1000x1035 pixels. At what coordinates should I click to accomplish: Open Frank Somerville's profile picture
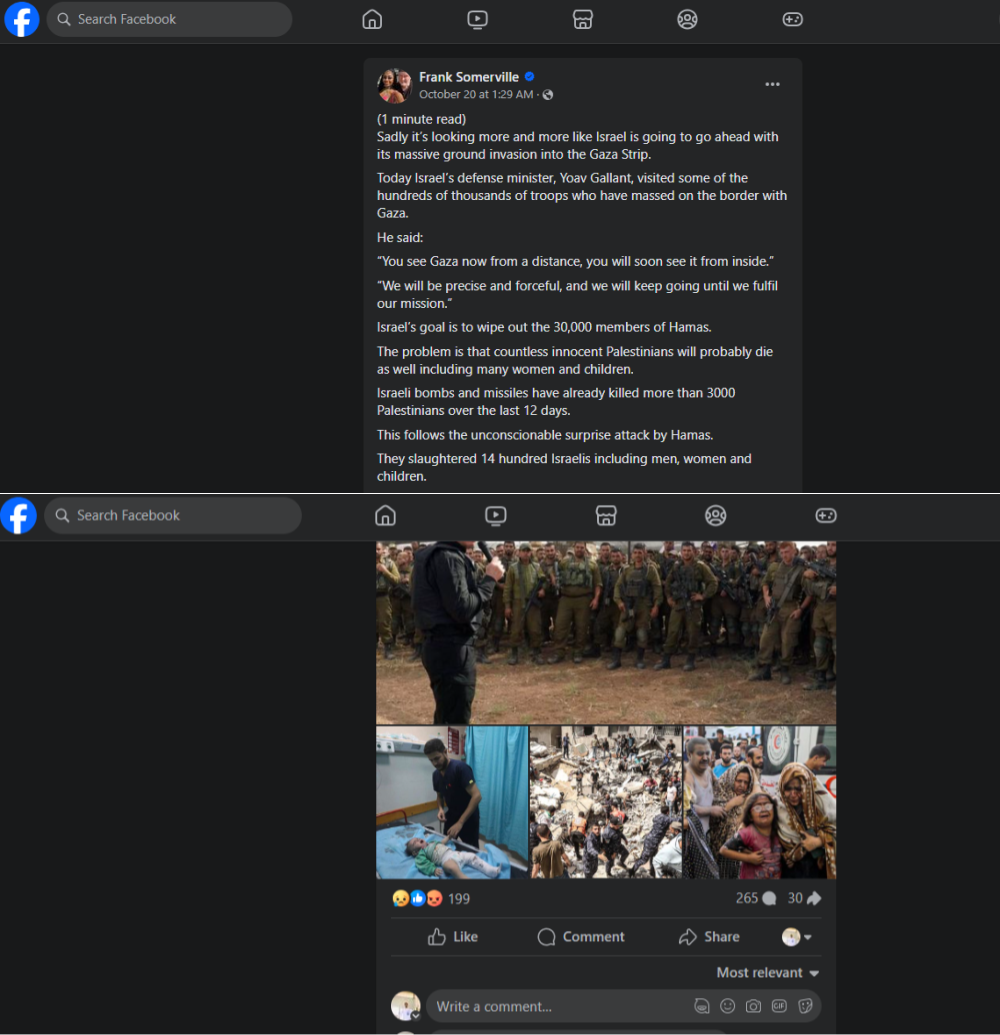(394, 86)
